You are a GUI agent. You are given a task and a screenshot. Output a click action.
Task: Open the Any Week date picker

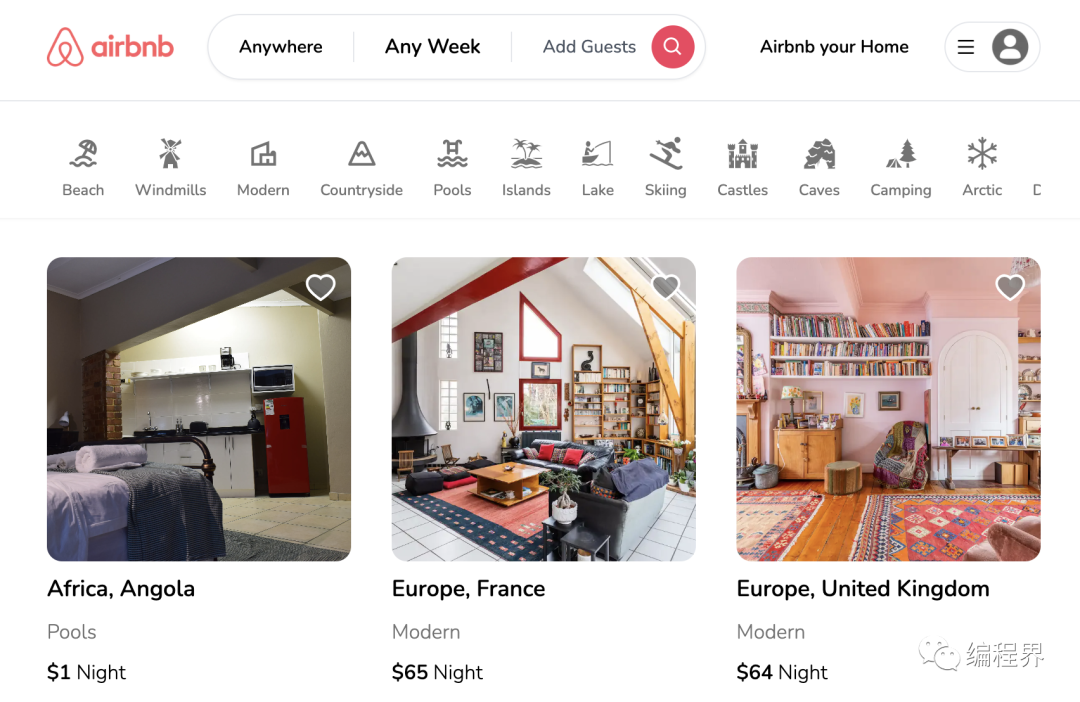[x=433, y=47]
